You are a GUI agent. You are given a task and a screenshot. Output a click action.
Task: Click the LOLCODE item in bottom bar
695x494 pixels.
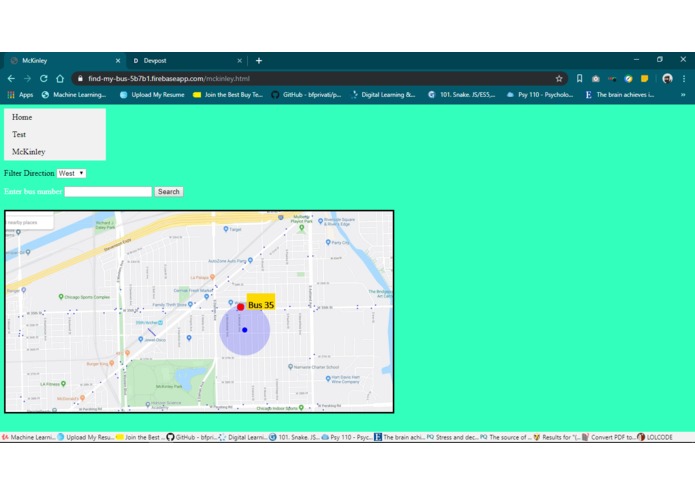coord(655,437)
